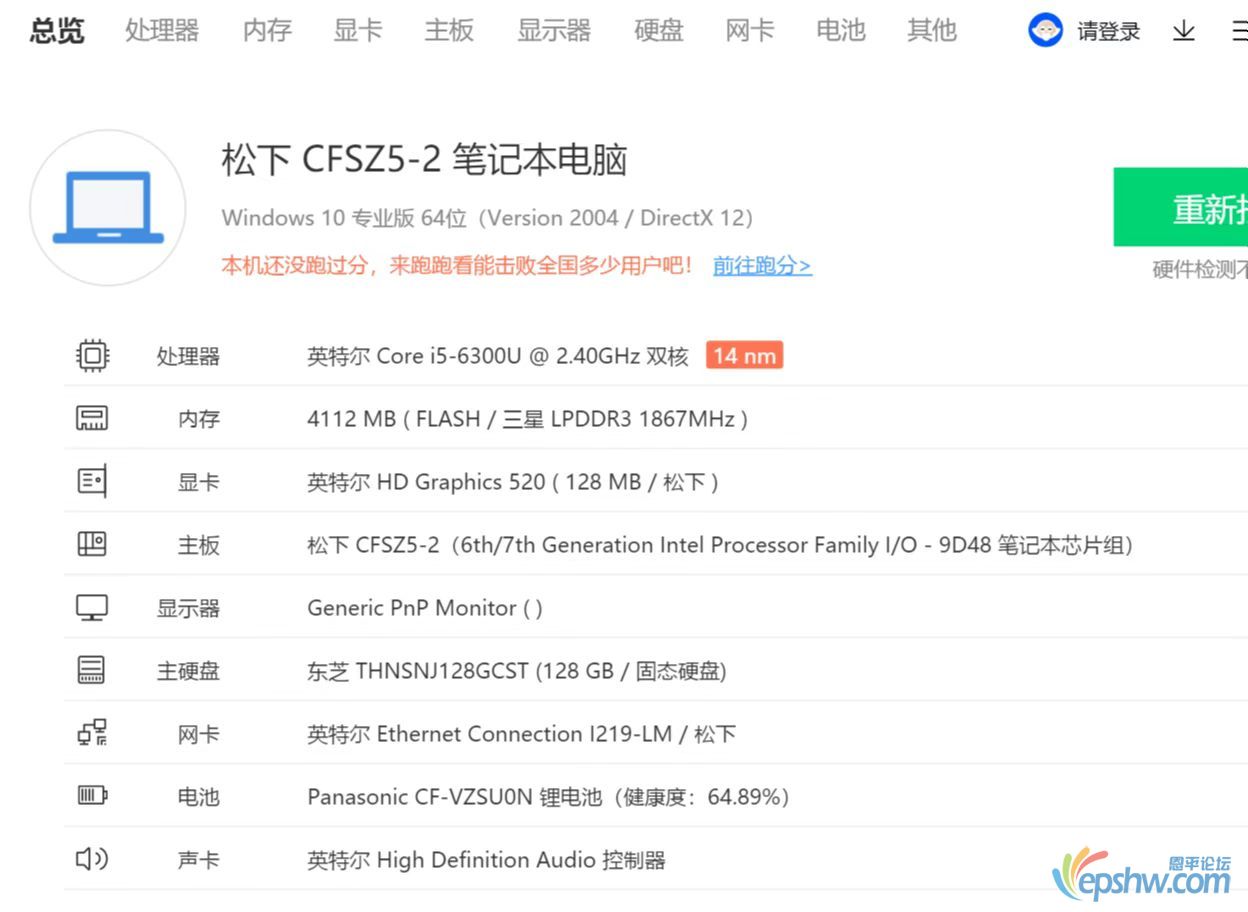Click the 英特尔 HD Graphics 520 value
This screenshot has height=912, width=1248.
(x=513, y=482)
